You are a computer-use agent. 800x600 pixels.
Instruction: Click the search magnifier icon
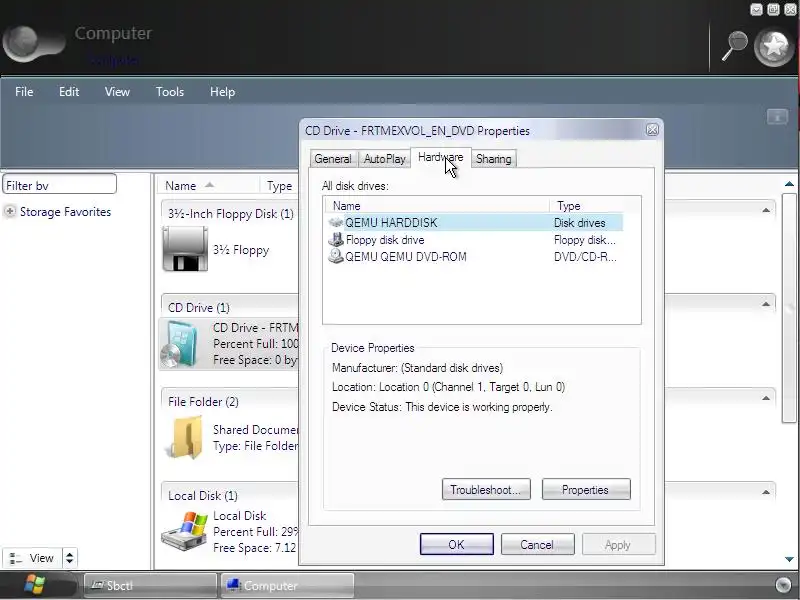coord(734,45)
